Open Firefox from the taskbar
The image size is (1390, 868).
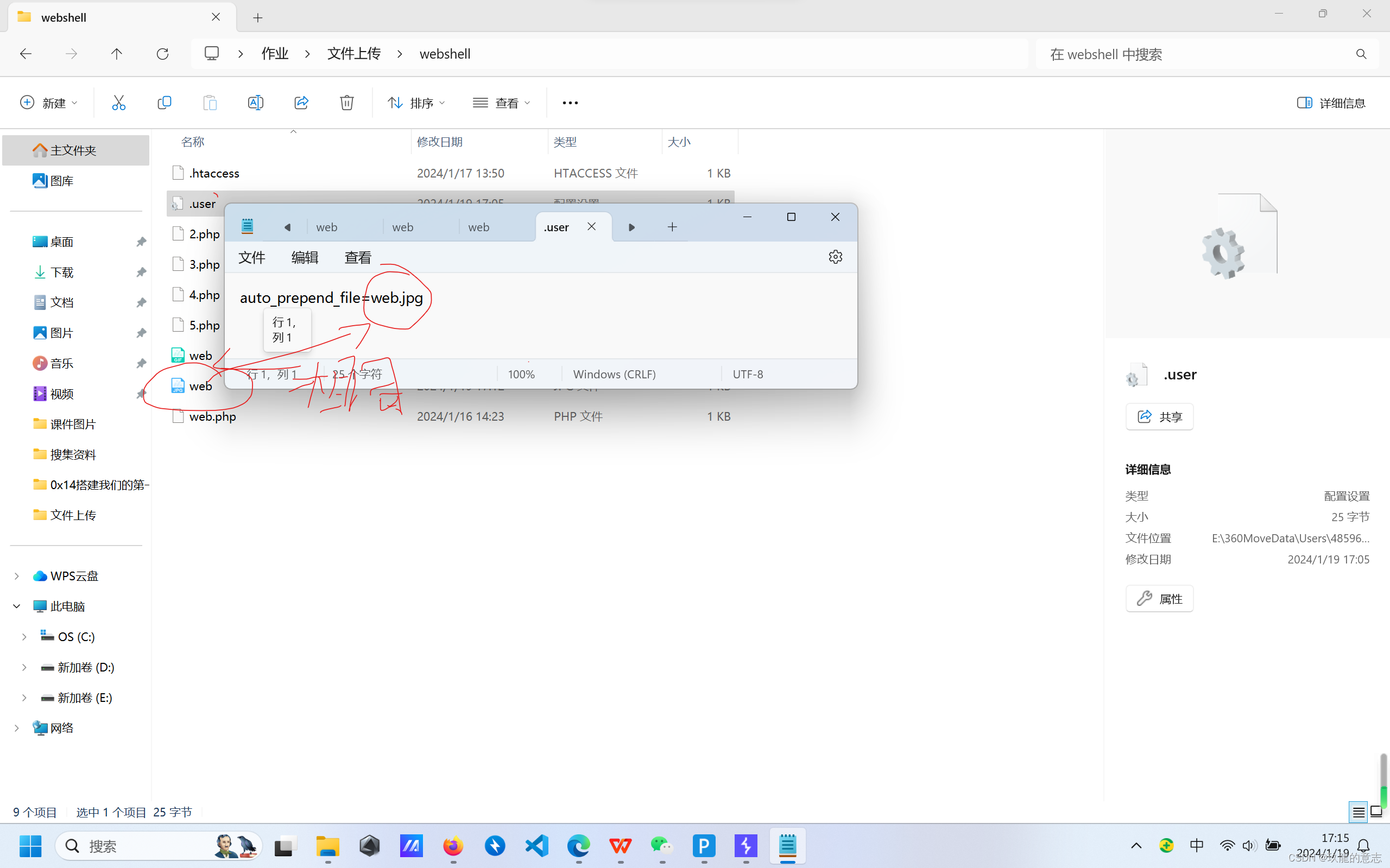453,846
